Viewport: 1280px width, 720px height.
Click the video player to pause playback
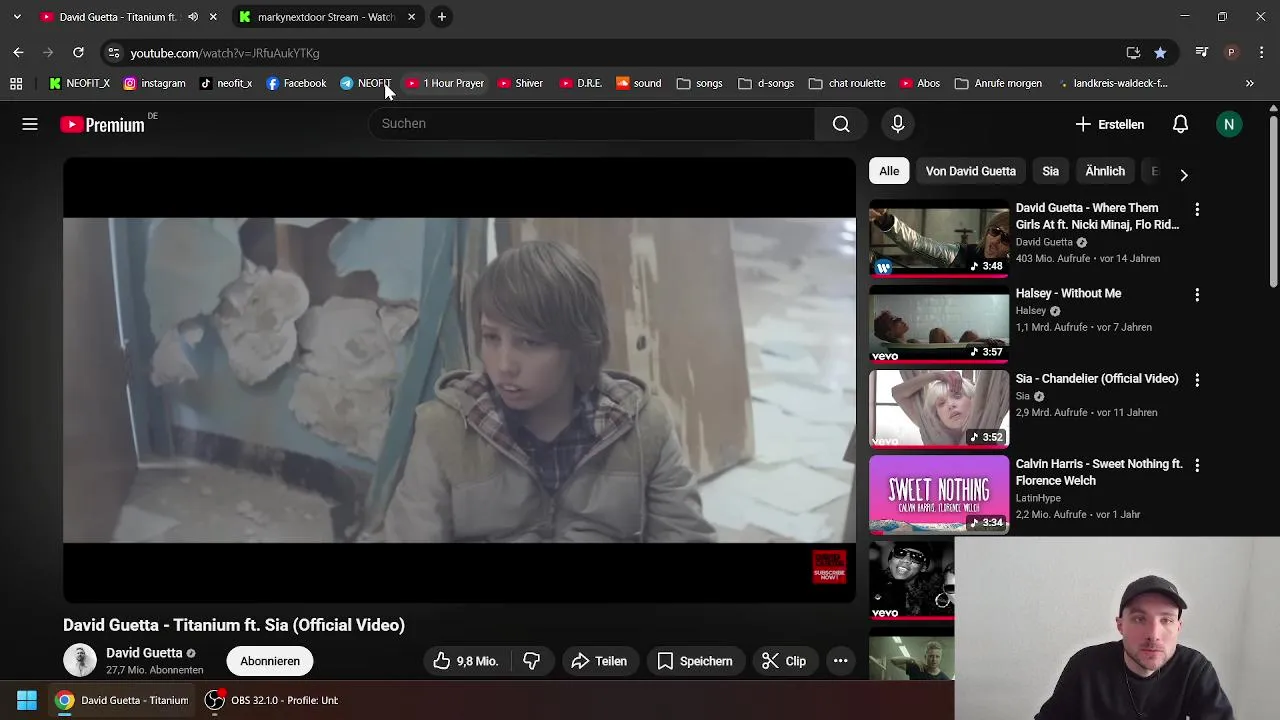click(x=459, y=380)
